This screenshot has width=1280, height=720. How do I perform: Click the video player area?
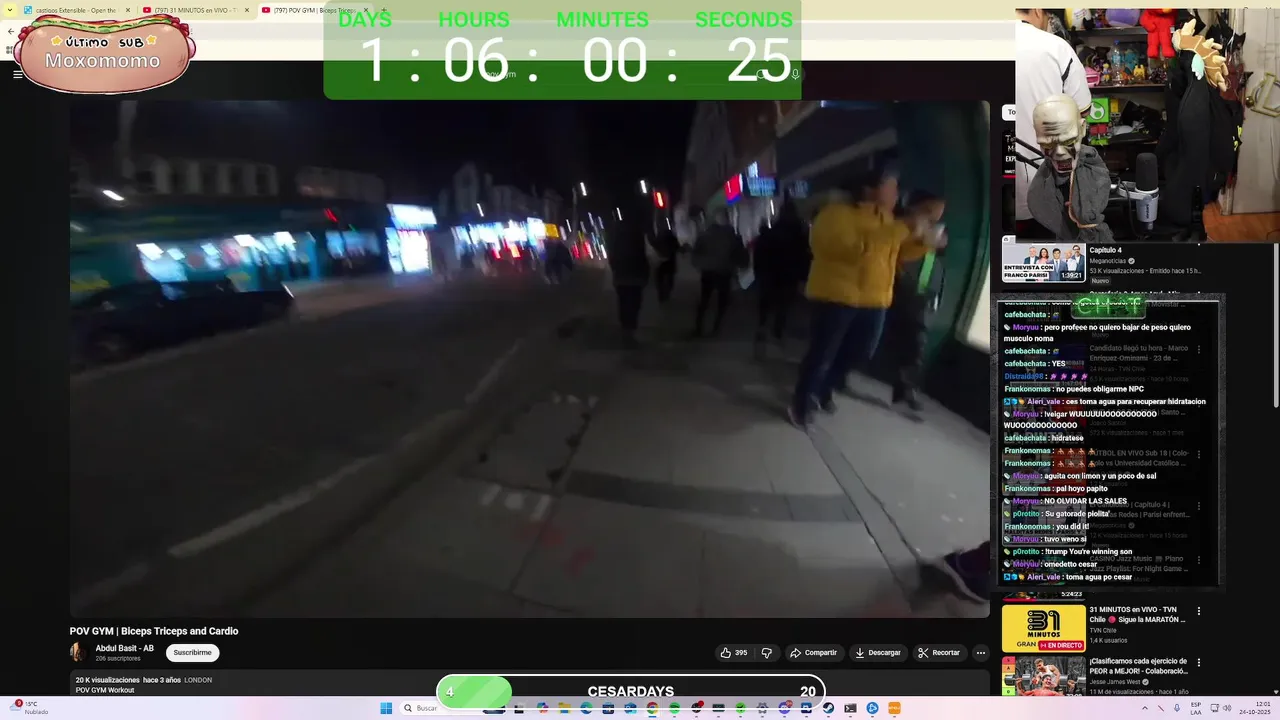click(529, 358)
